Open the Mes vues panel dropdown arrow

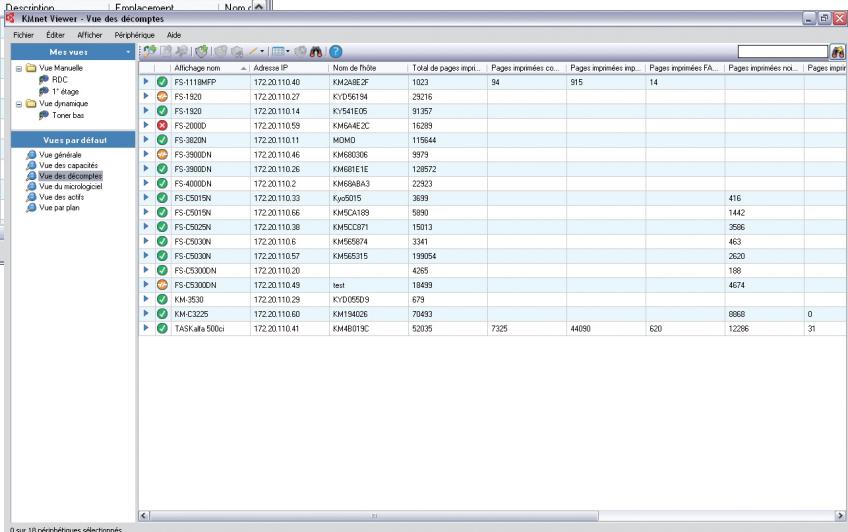[128, 52]
